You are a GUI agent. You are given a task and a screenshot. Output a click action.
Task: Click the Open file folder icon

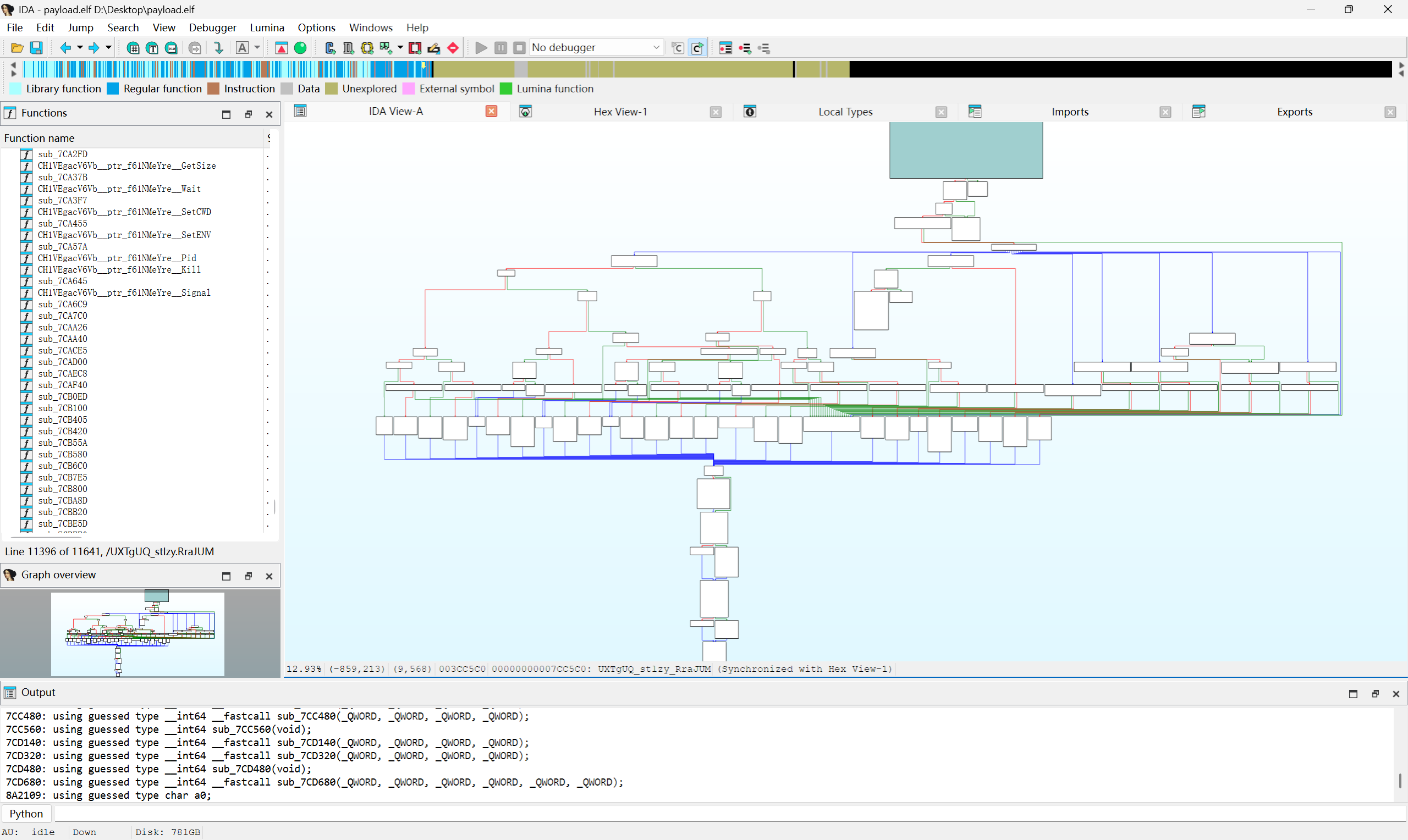tap(17, 48)
